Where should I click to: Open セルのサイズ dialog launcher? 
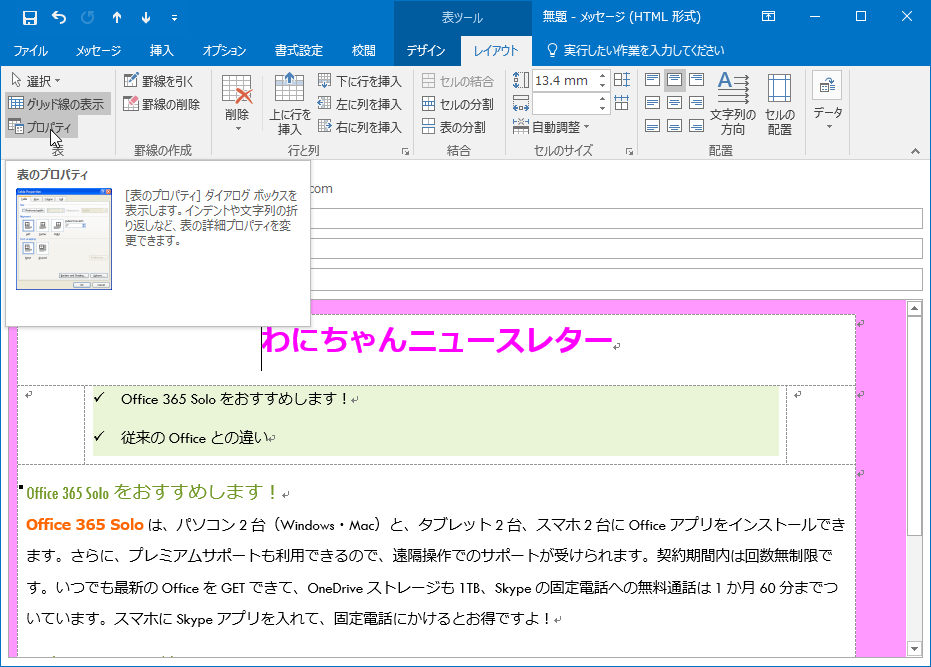click(629, 152)
